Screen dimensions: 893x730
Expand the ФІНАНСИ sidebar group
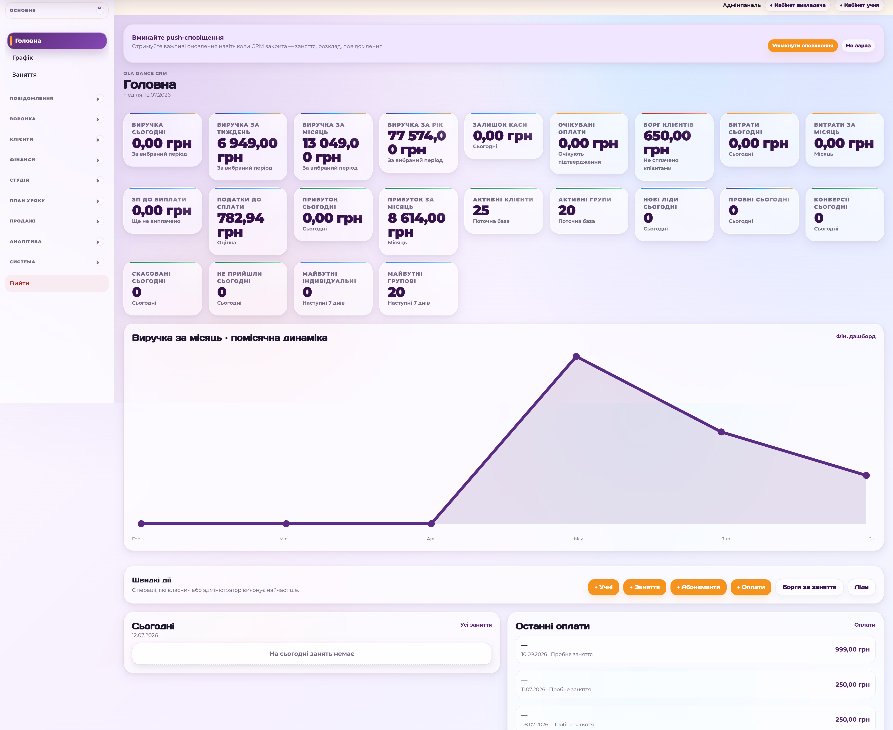pyautogui.click(x=56, y=160)
